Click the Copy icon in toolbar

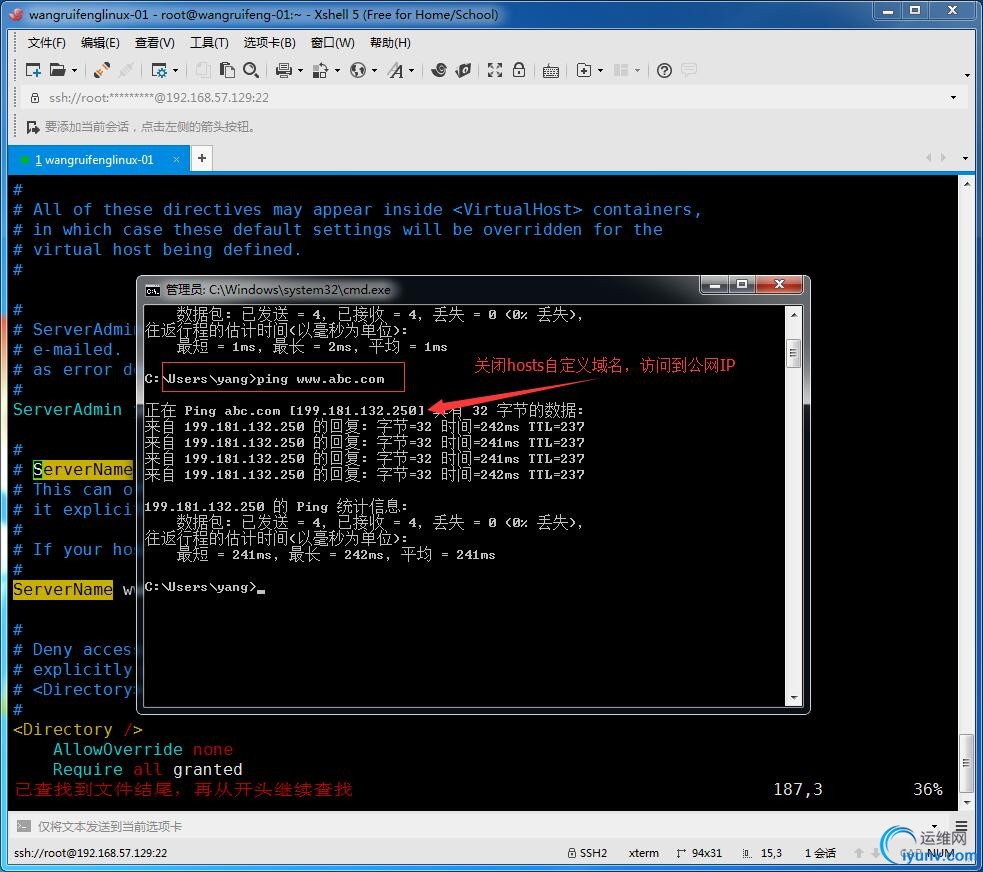tap(202, 70)
